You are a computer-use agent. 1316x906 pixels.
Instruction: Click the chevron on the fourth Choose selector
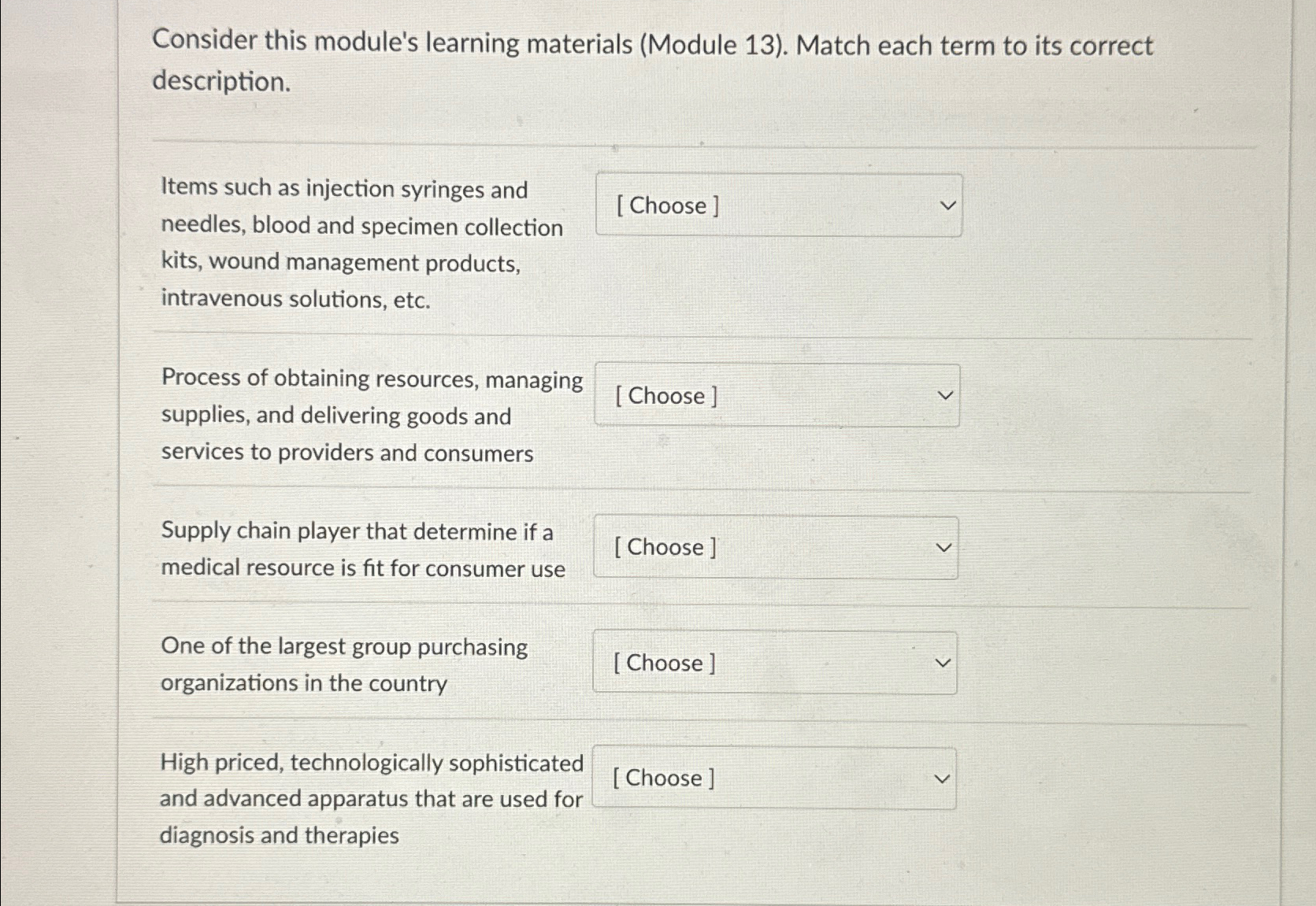point(943,663)
